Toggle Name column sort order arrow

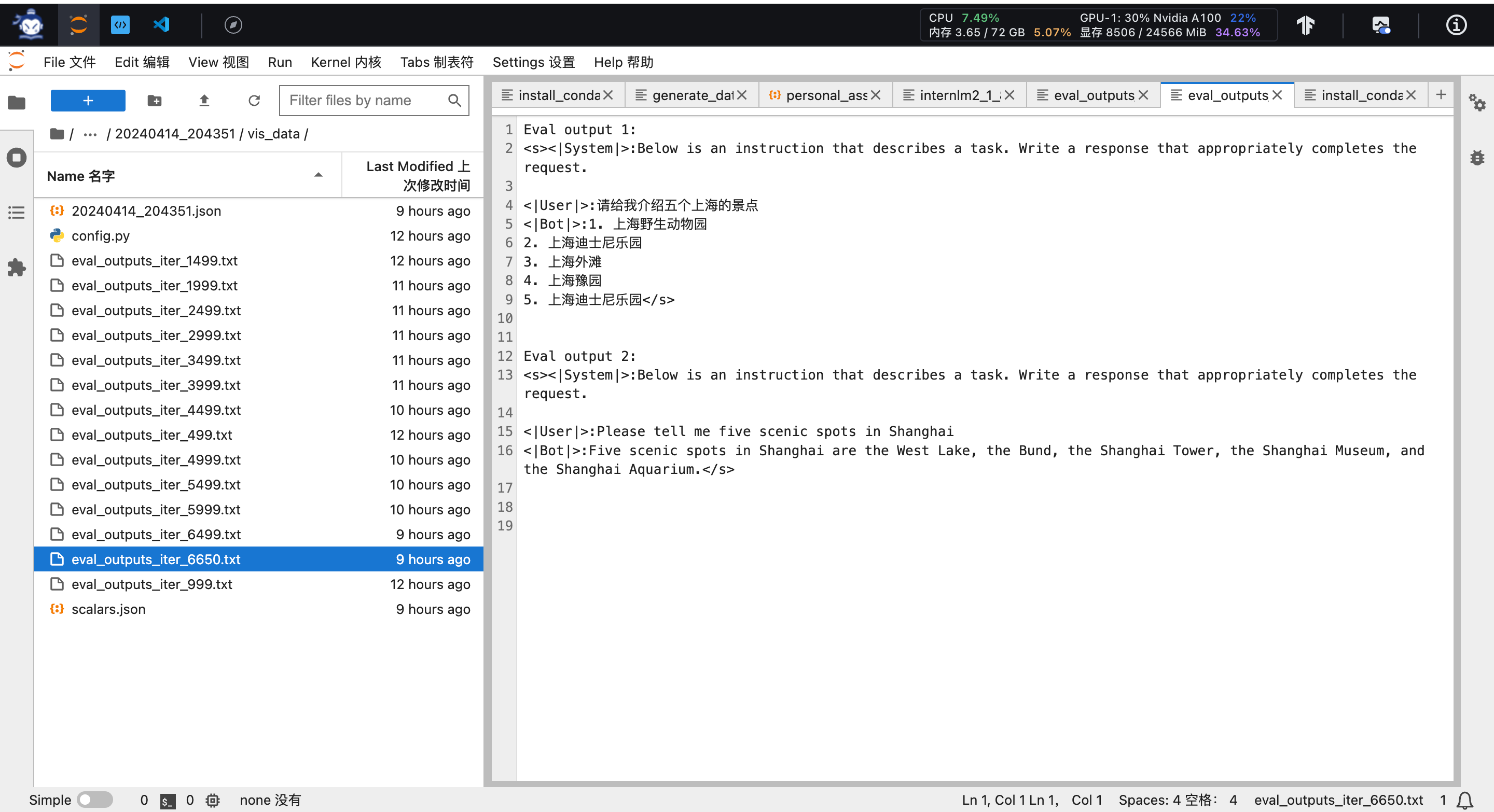319,175
